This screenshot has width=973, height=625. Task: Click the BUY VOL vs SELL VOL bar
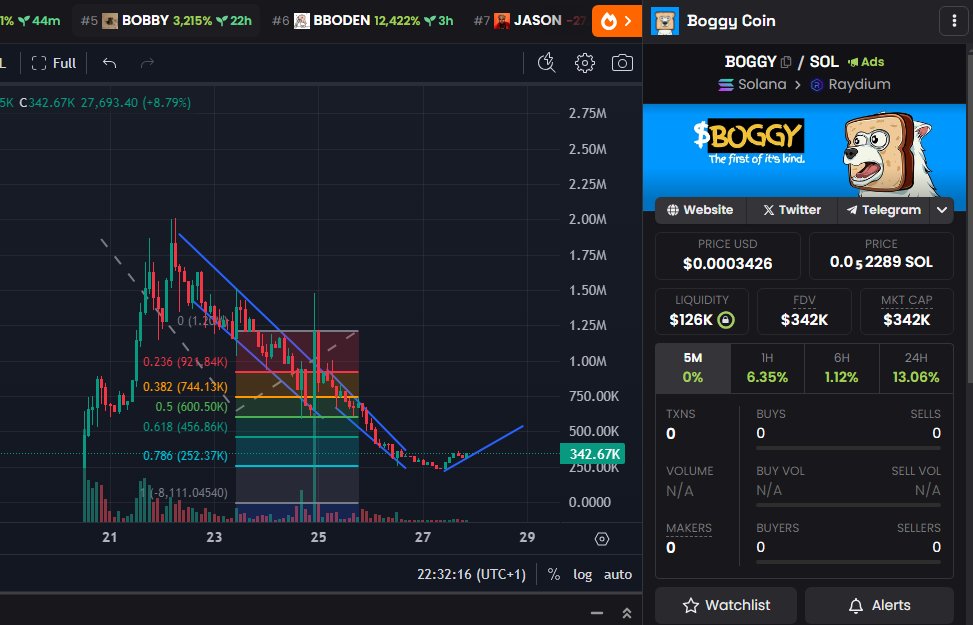click(848, 505)
